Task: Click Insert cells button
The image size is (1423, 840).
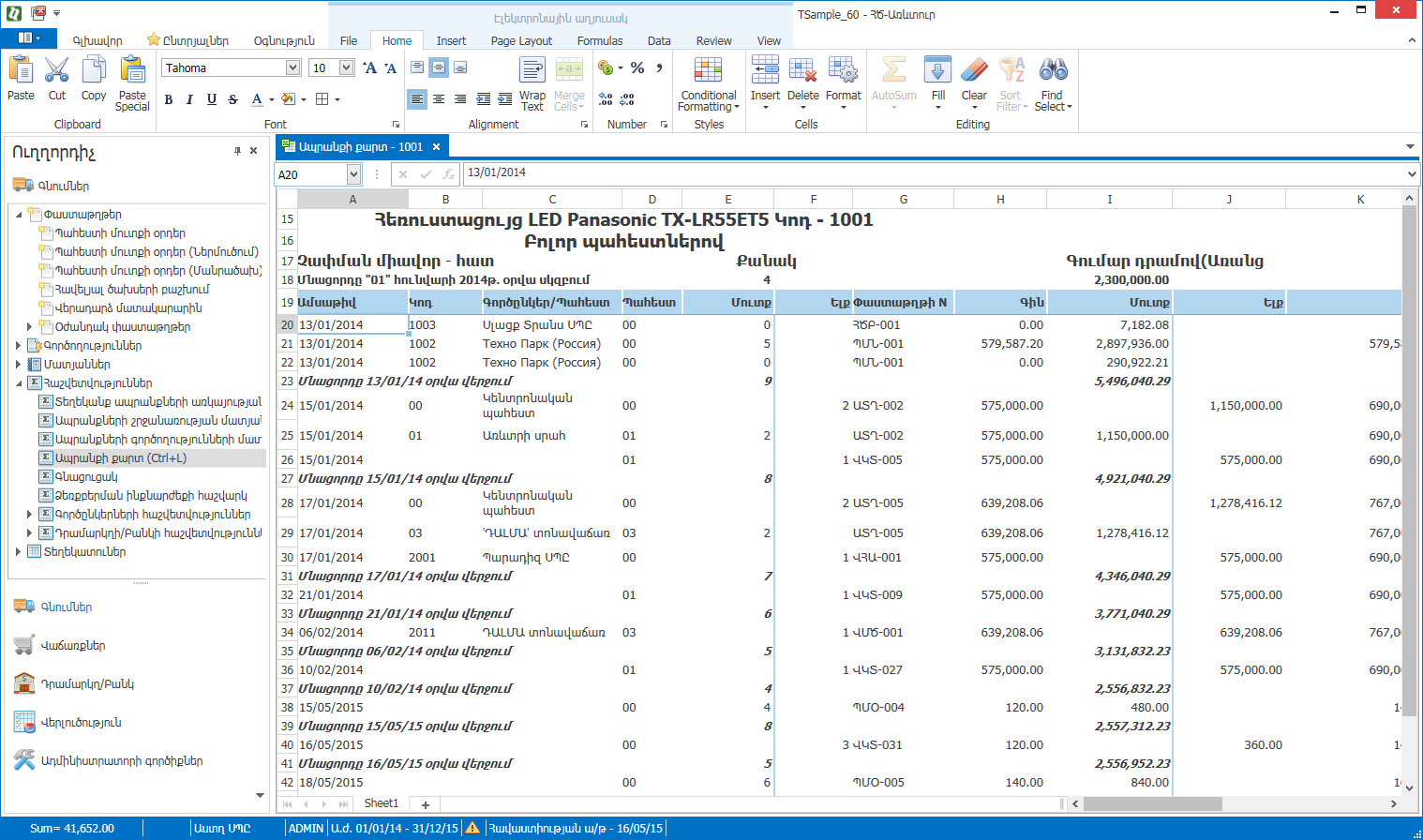Action: (x=765, y=83)
